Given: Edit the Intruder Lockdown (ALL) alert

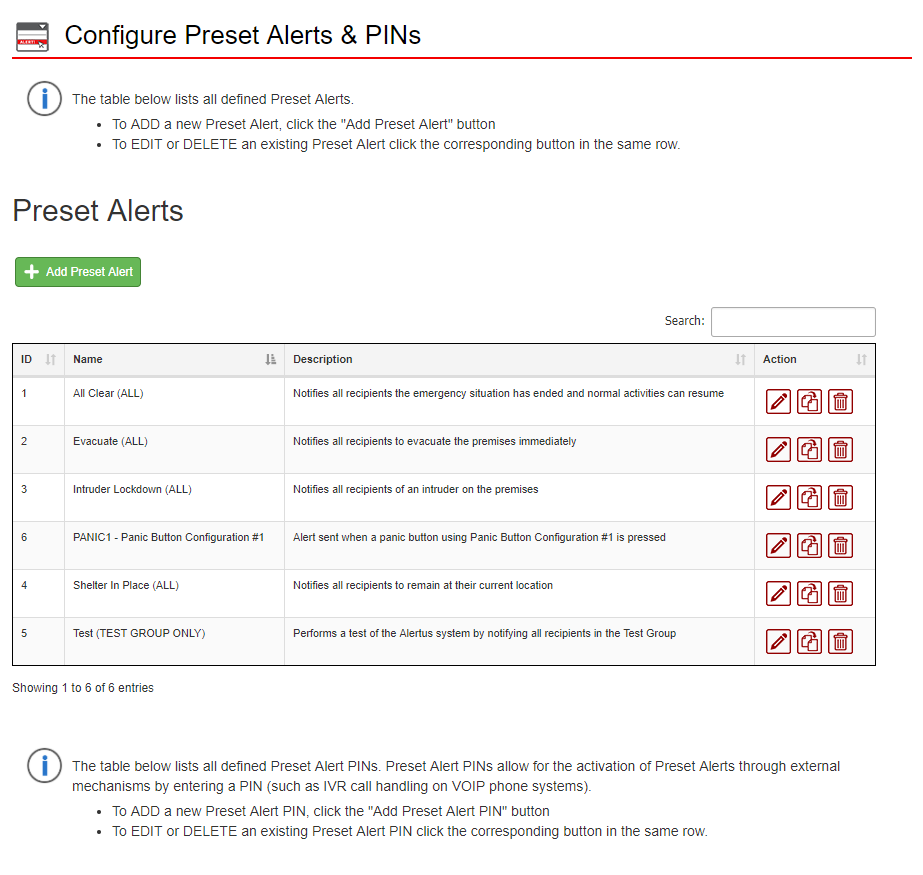Looking at the screenshot, I should 778,498.
